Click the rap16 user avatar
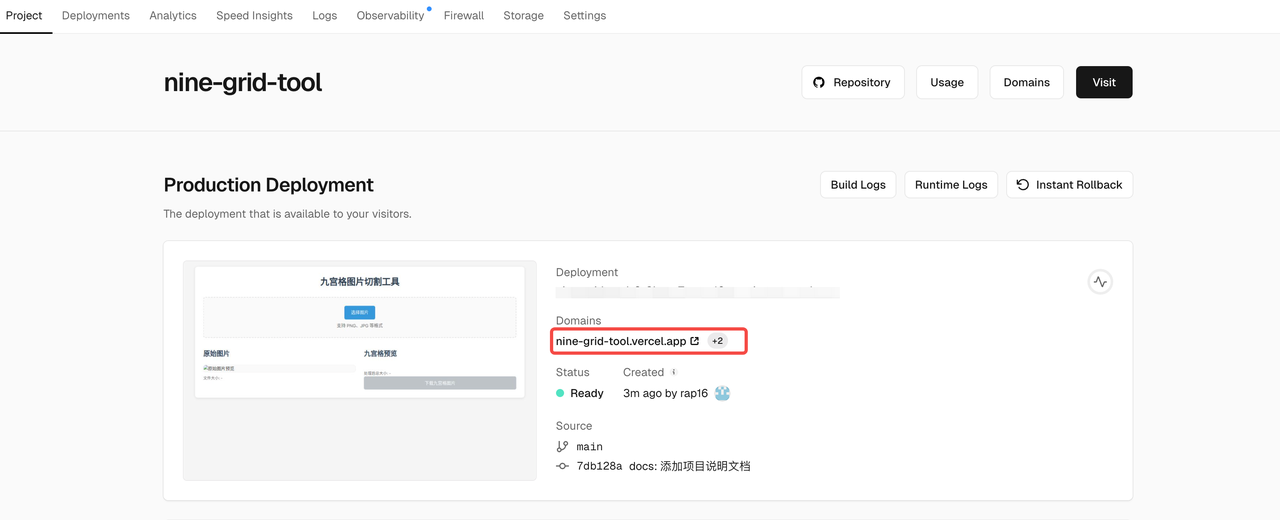 click(x=722, y=393)
